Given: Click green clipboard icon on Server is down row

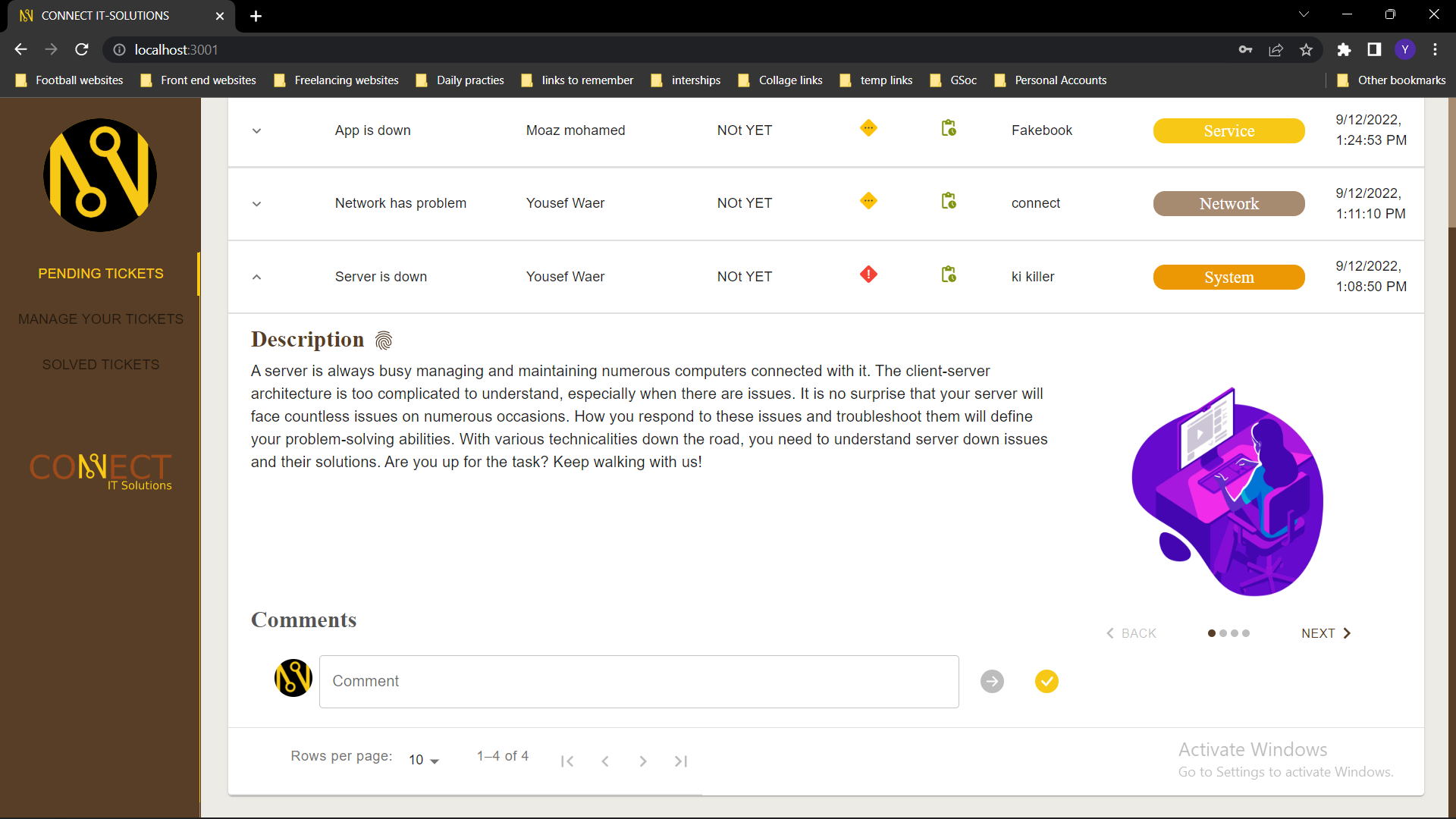Looking at the screenshot, I should (949, 275).
